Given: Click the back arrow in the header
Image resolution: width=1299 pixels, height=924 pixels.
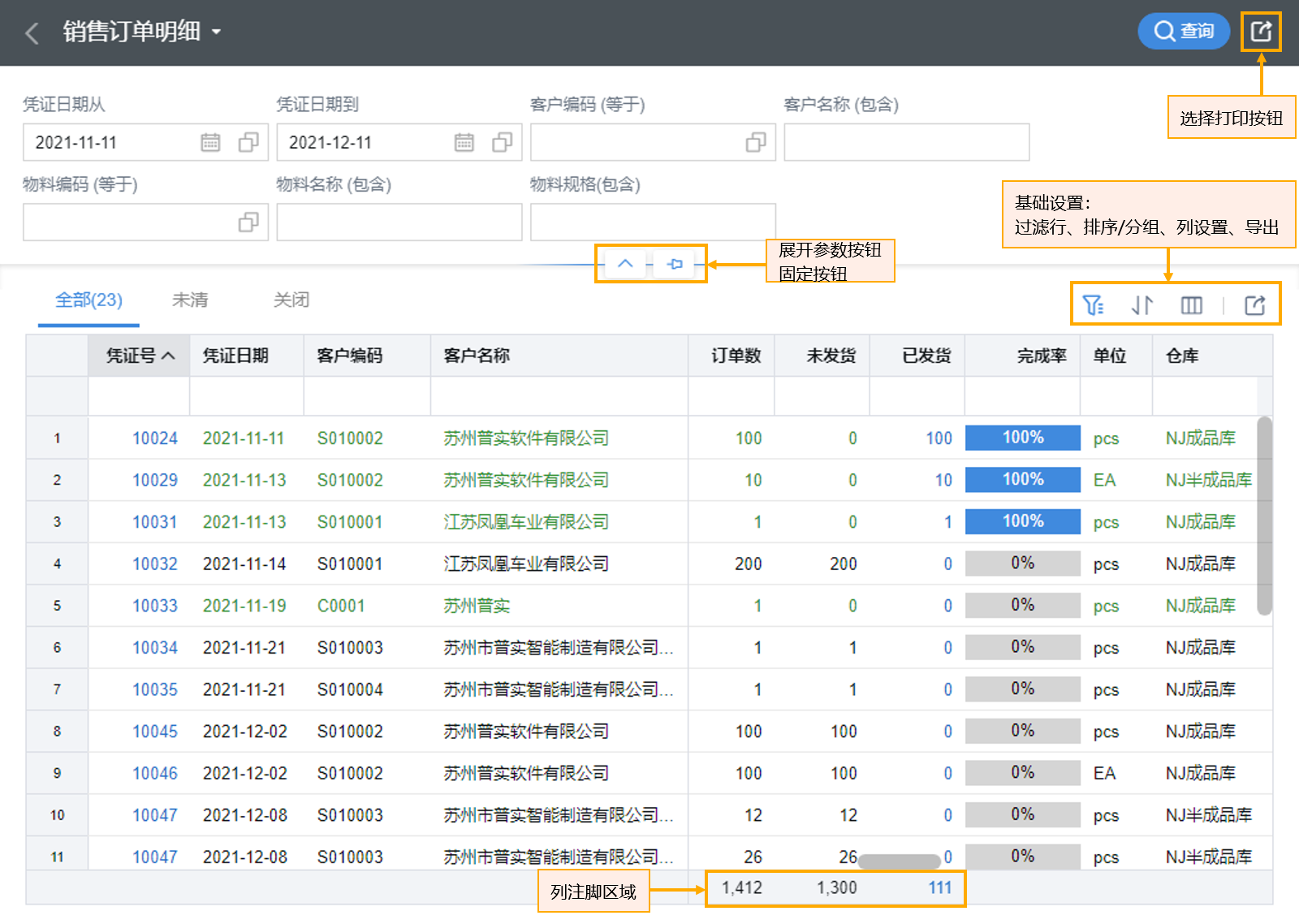Looking at the screenshot, I should click(32, 33).
